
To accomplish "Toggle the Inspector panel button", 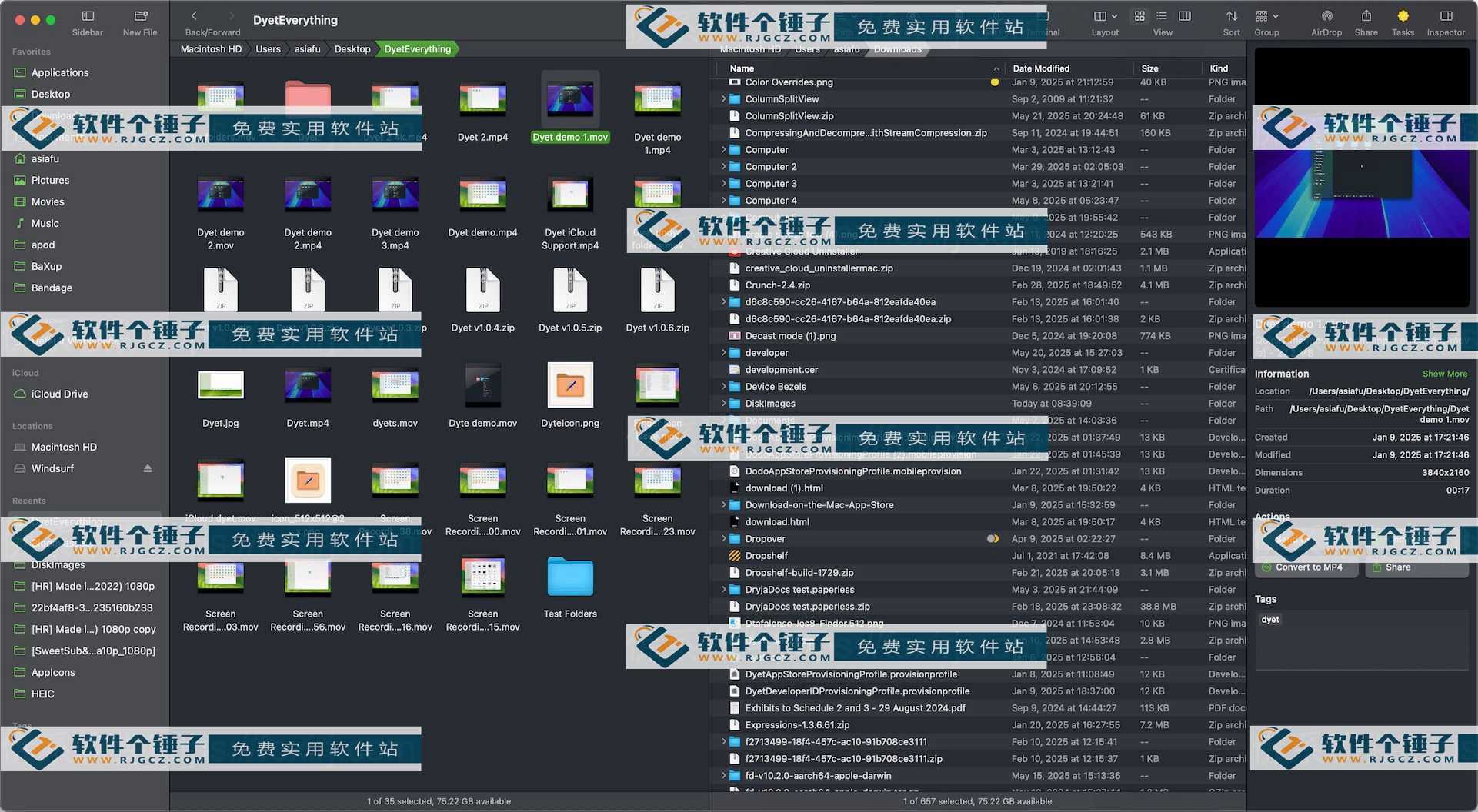I will [x=1446, y=16].
